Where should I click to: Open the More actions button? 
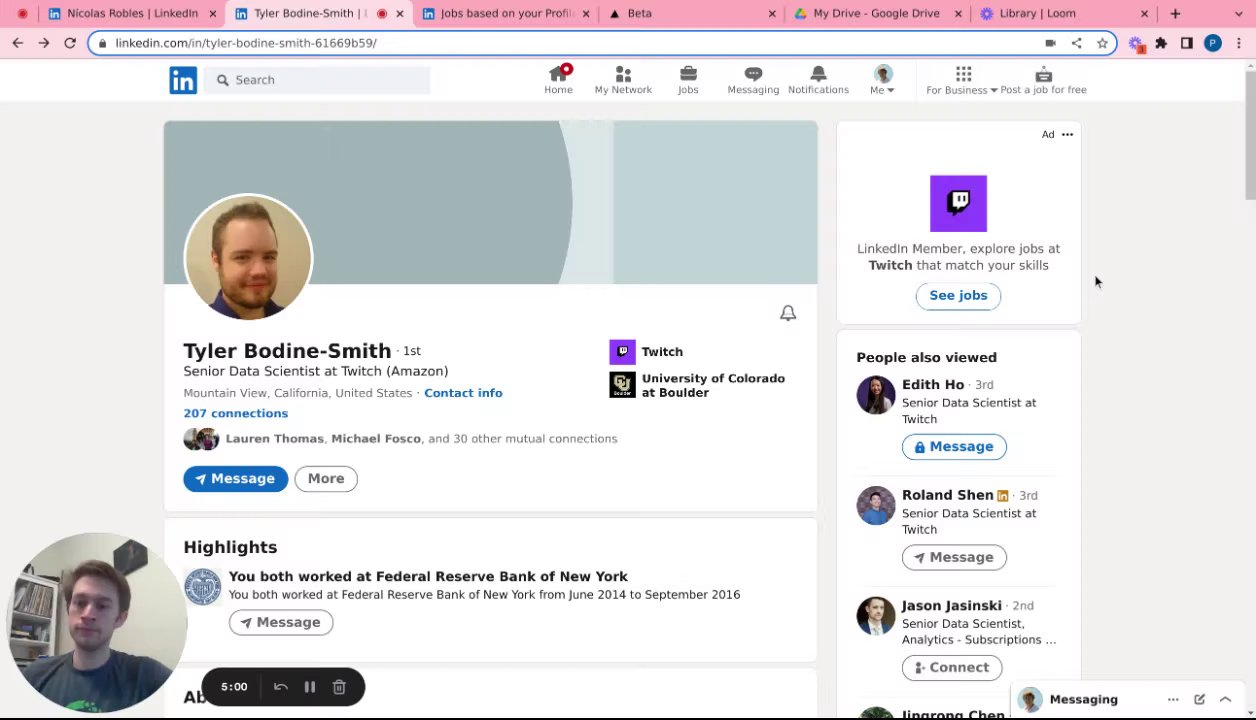pyautogui.click(x=326, y=478)
